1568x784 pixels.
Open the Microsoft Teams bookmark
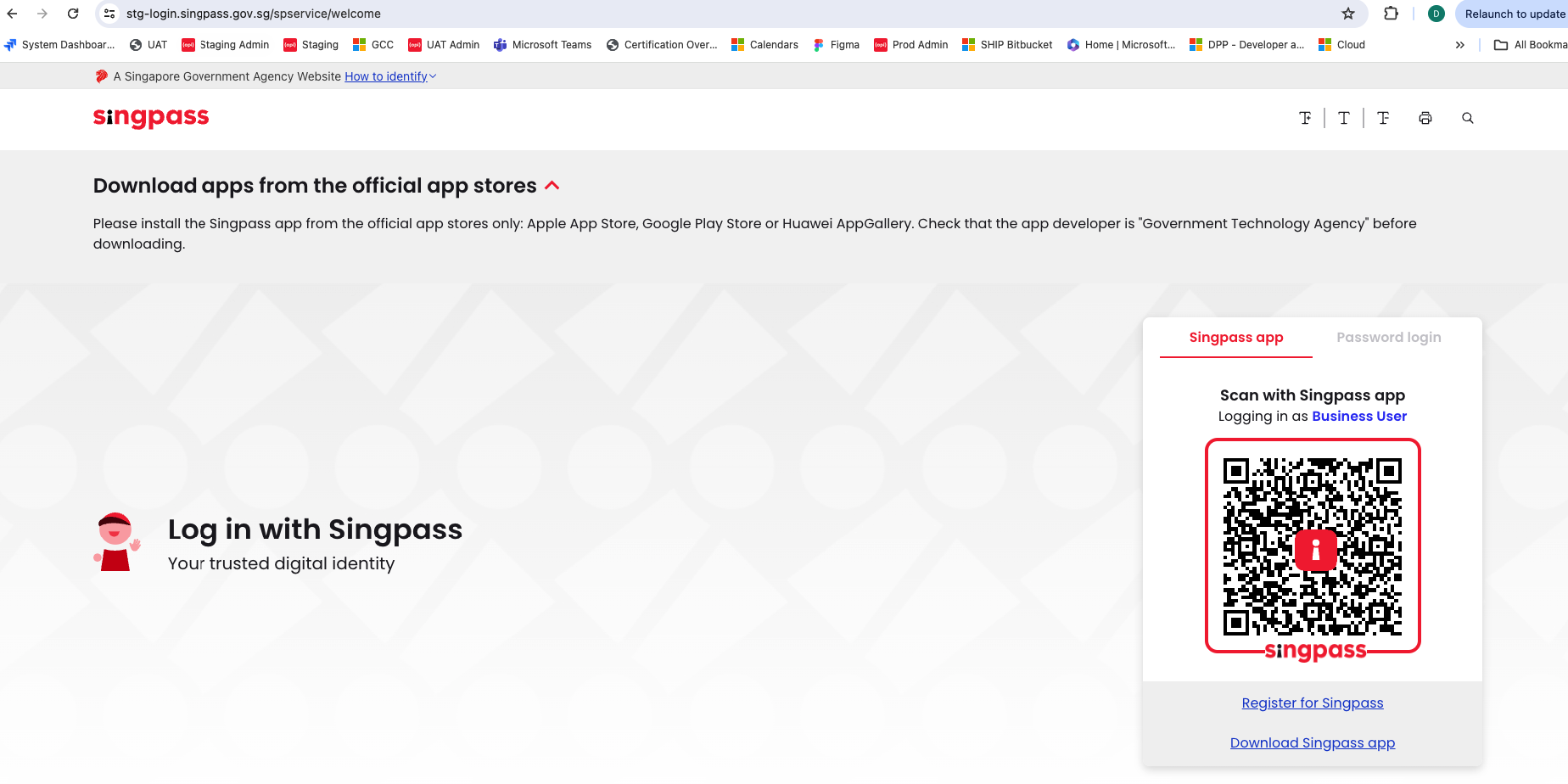click(x=543, y=45)
